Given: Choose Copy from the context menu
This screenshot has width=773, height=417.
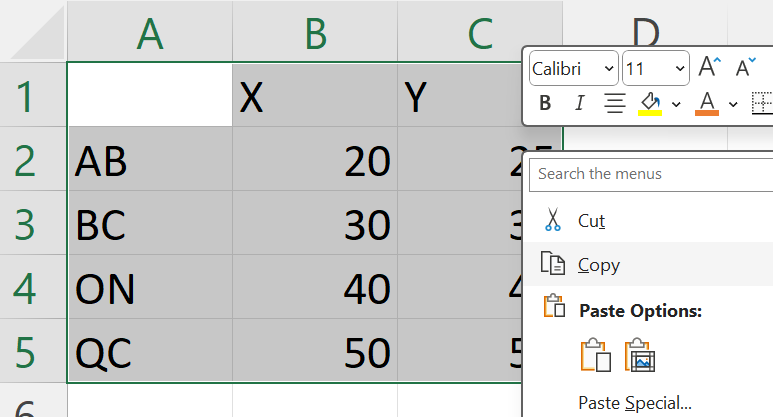Looking at the screenshot, I should point(598,265).
